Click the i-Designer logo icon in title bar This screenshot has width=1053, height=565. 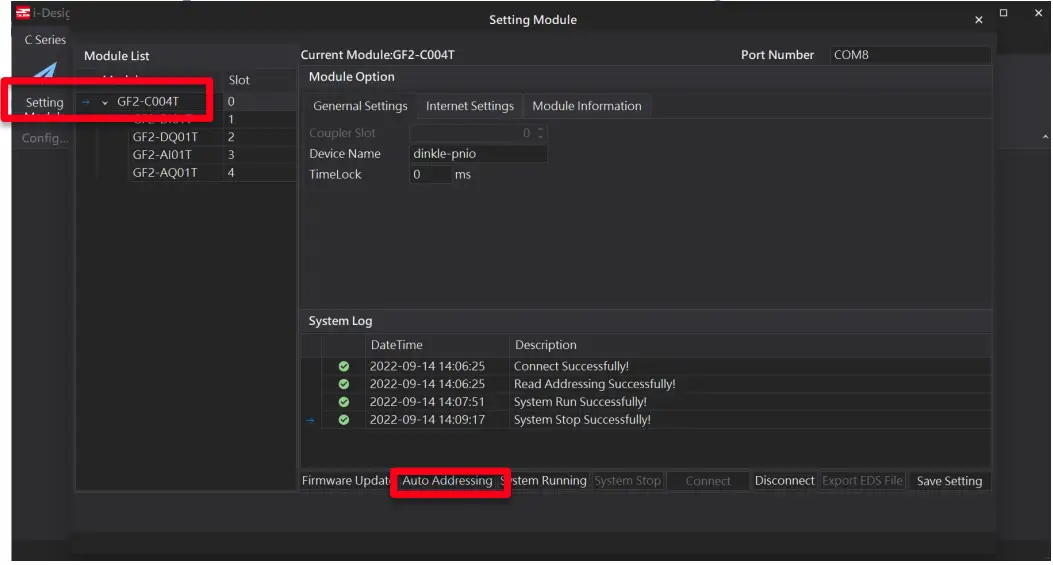point(23,12)
